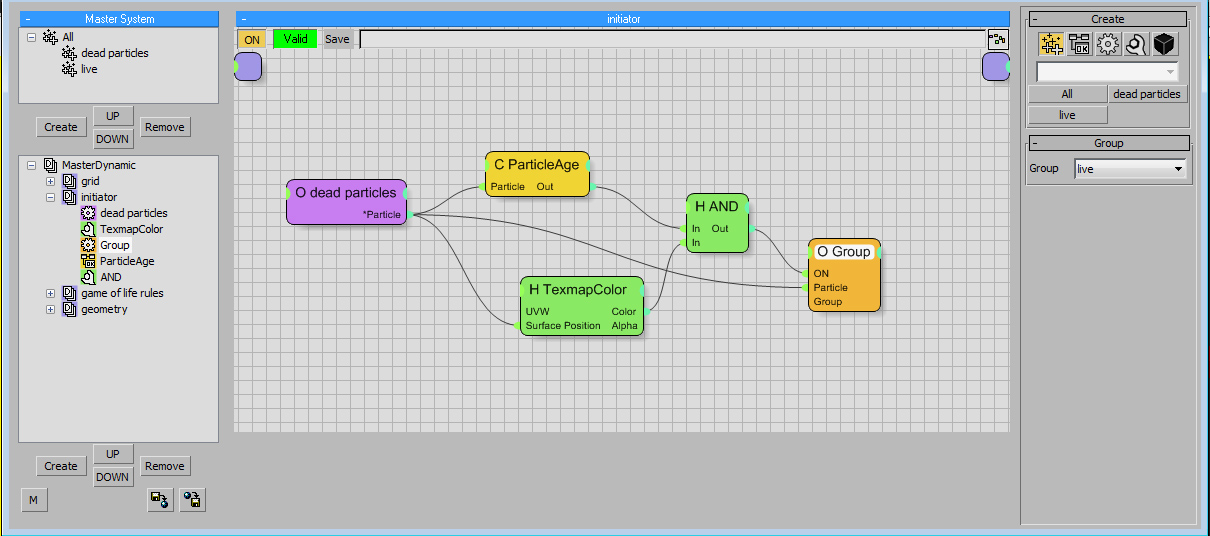Click dead particles operator icon under initiator
Screen dimensions: 1210x536
pyautogui.click(x=88, y=213)
